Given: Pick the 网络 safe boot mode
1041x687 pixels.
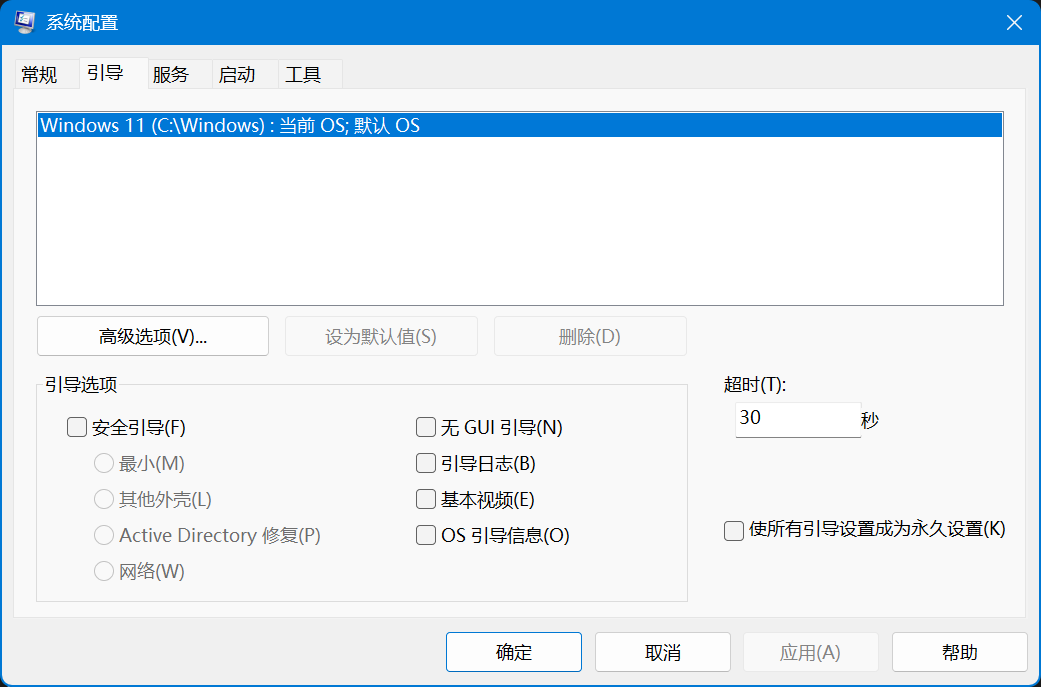Looking at the screenshot, I should tap(103, 571).
